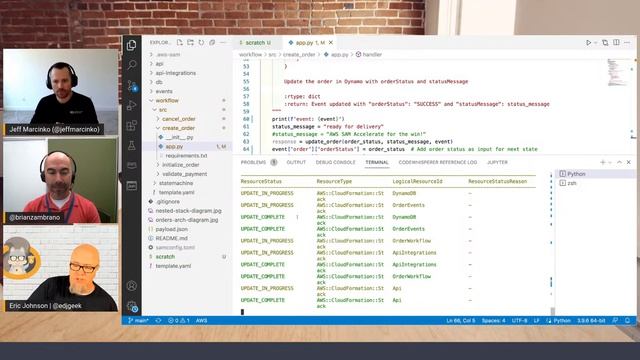Change encoding via UTF-8 status item
This screenshot has width=640, height=360.
point(519,321)
